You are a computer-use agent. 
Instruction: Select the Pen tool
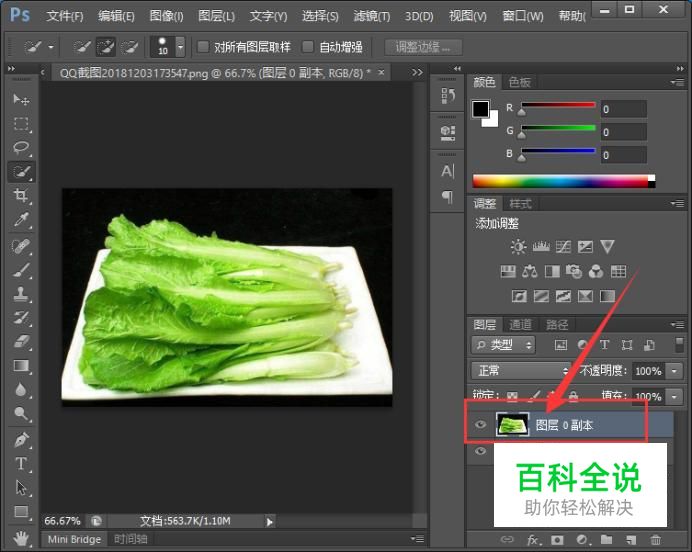[x=21, y=440]
